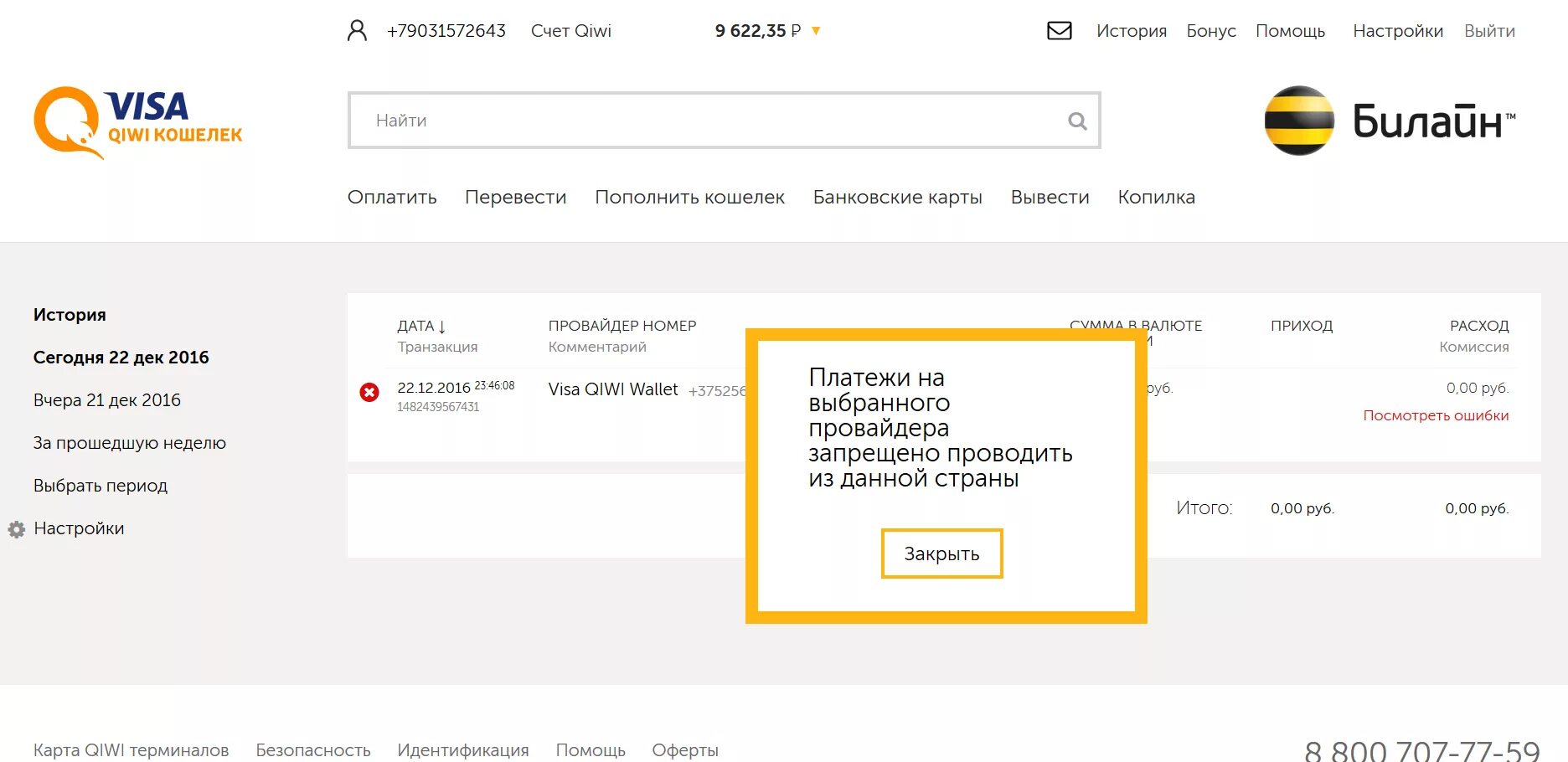Select the Пополнить кошелек tab
The width and height of the screenshot is (1568, 762).
coord(689,198)
